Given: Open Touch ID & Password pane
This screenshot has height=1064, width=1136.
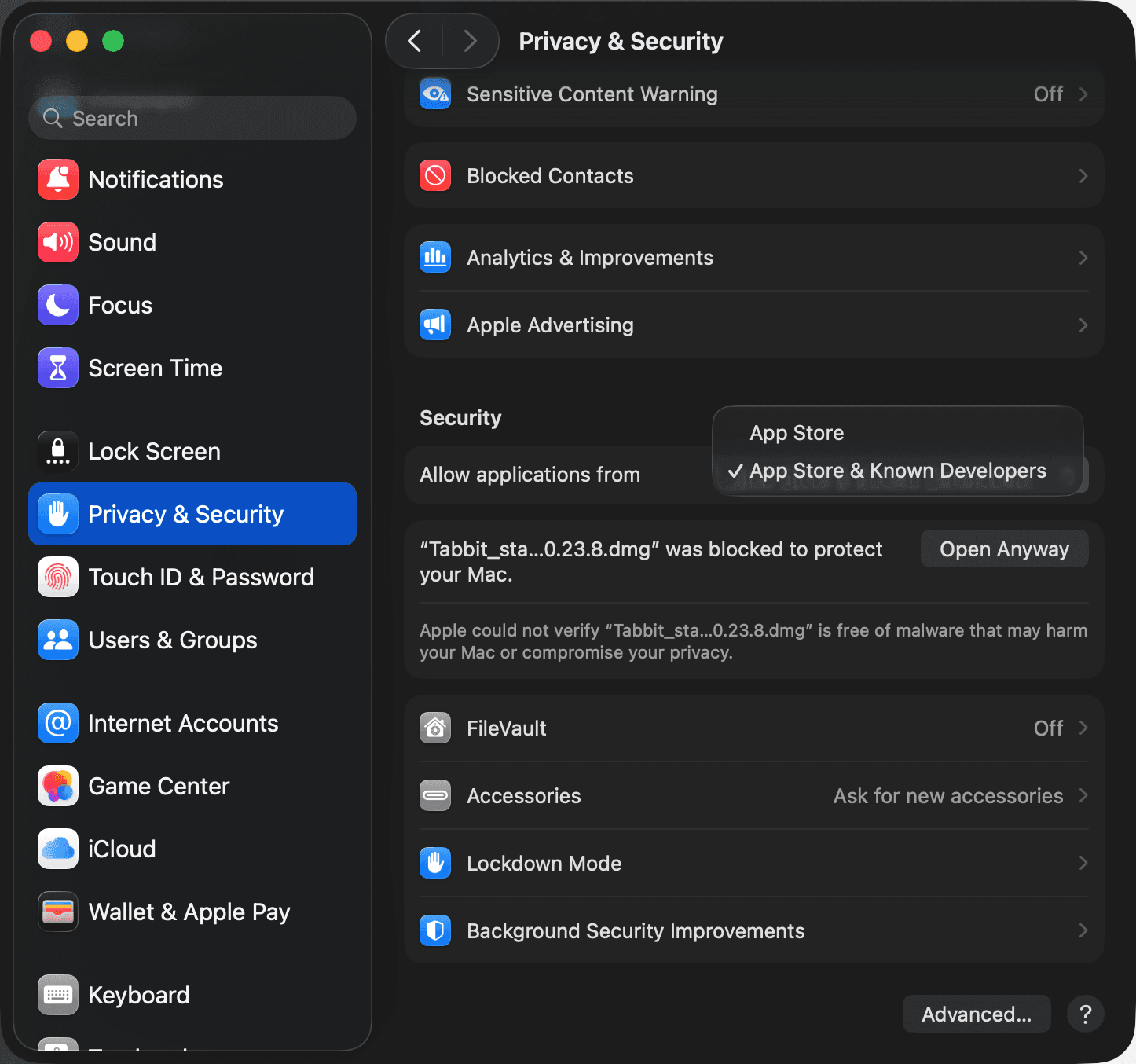Looking at the screenshot, I should (x=192, y=577).
